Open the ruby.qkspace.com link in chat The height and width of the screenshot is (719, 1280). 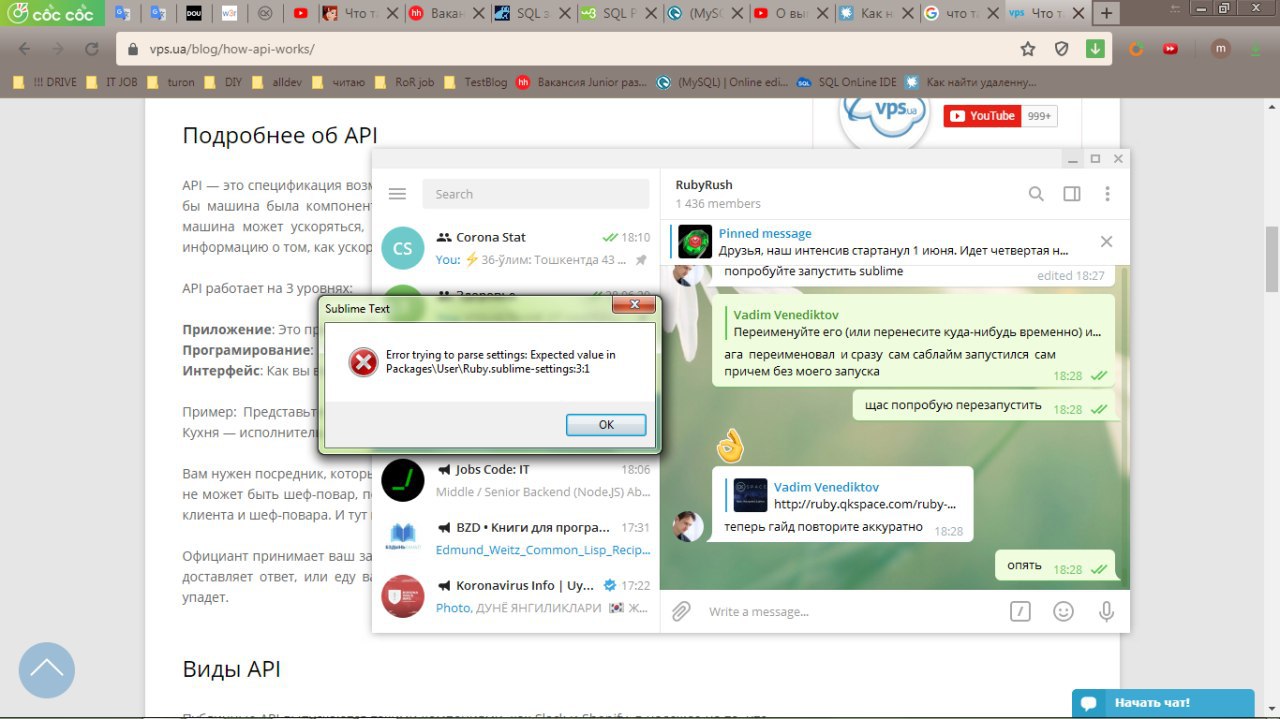pos(865,504)
